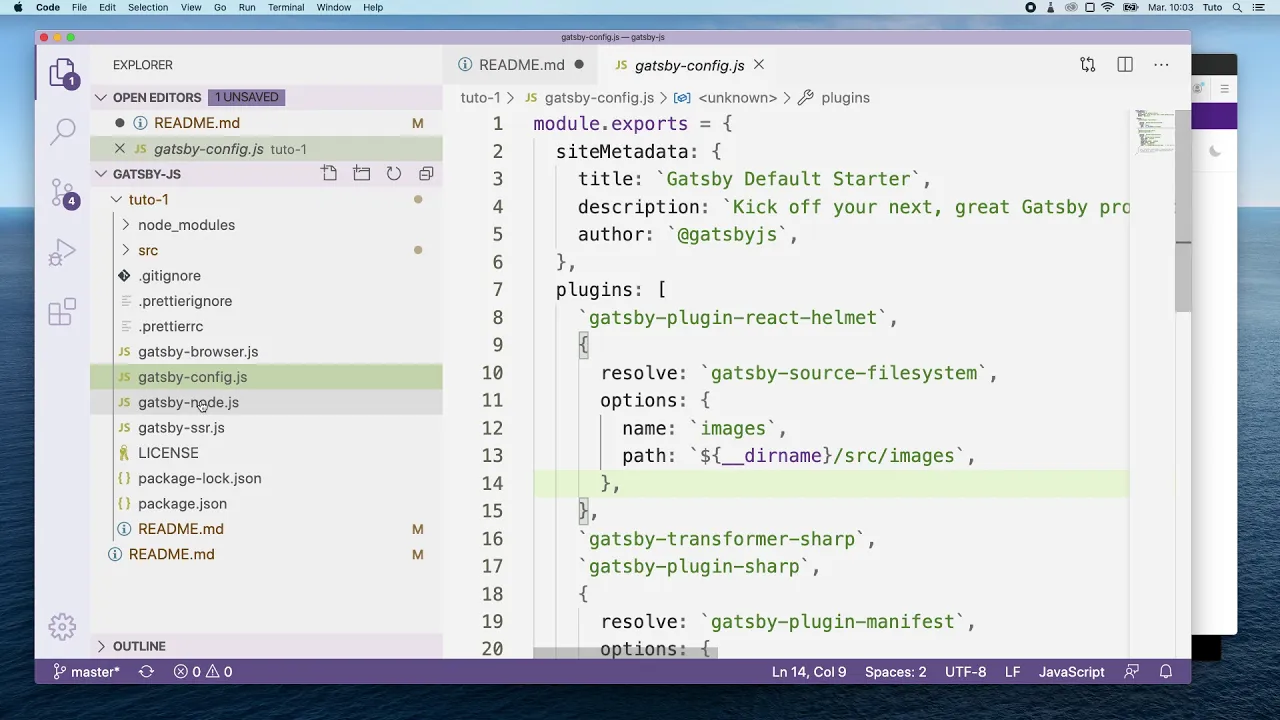The height and width of the screenshot is (720, 1280).
Task: Open the Run and Debug icon
Action: (x=62, y=252)
